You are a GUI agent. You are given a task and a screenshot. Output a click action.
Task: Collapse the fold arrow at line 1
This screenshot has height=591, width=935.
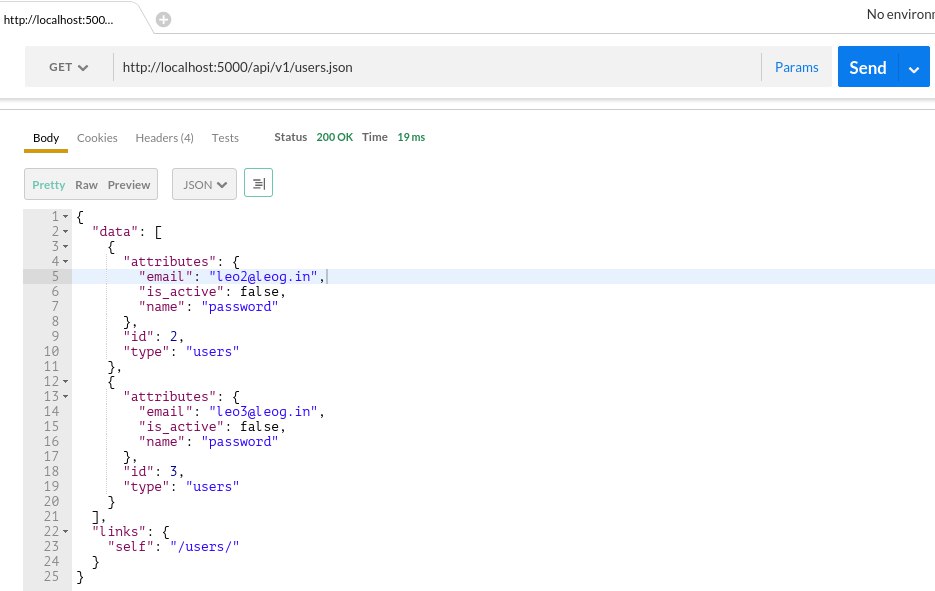(x=66, y=216)
